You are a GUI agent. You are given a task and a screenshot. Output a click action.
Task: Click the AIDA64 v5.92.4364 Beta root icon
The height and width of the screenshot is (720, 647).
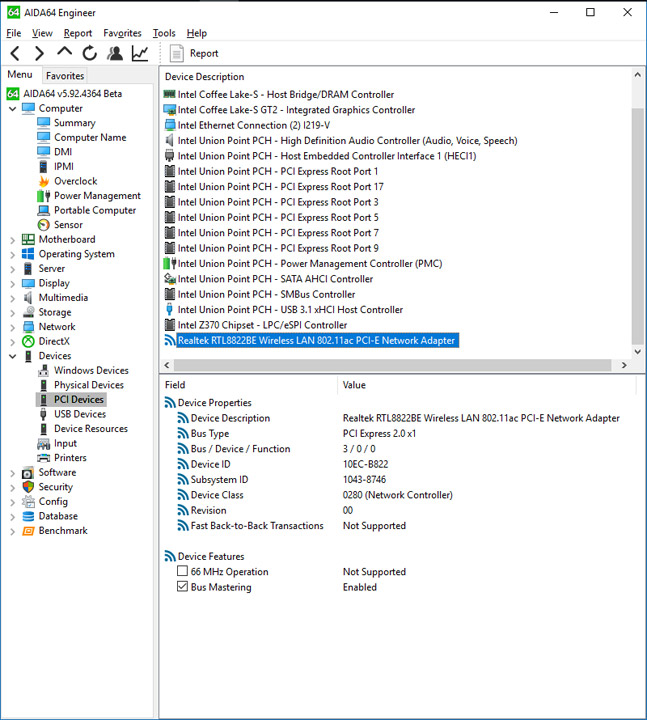click(x=13, y=94)
